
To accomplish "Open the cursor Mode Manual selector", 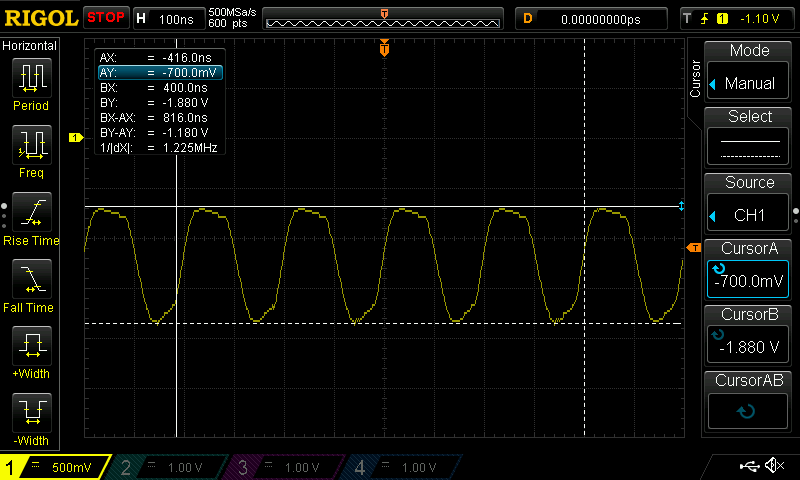I will pos(749,71).
